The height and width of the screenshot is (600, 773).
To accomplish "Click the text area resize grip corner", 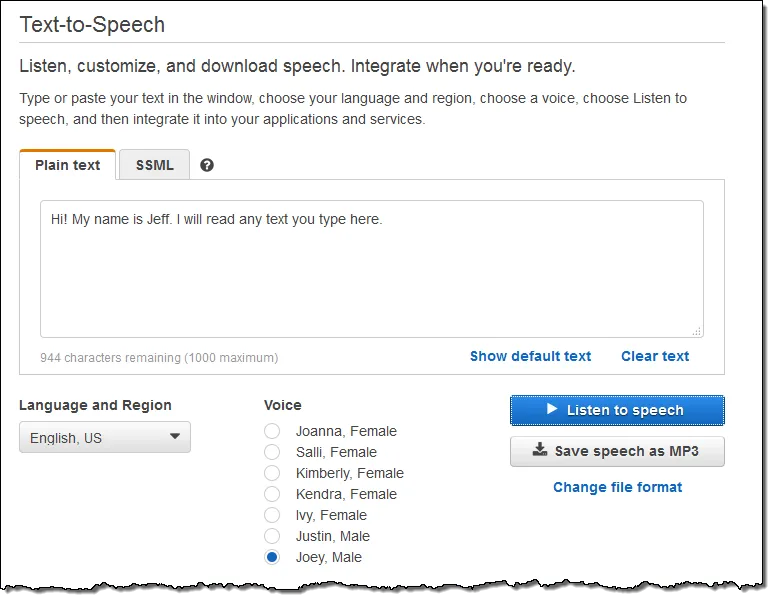I will (x=697, y=332).
